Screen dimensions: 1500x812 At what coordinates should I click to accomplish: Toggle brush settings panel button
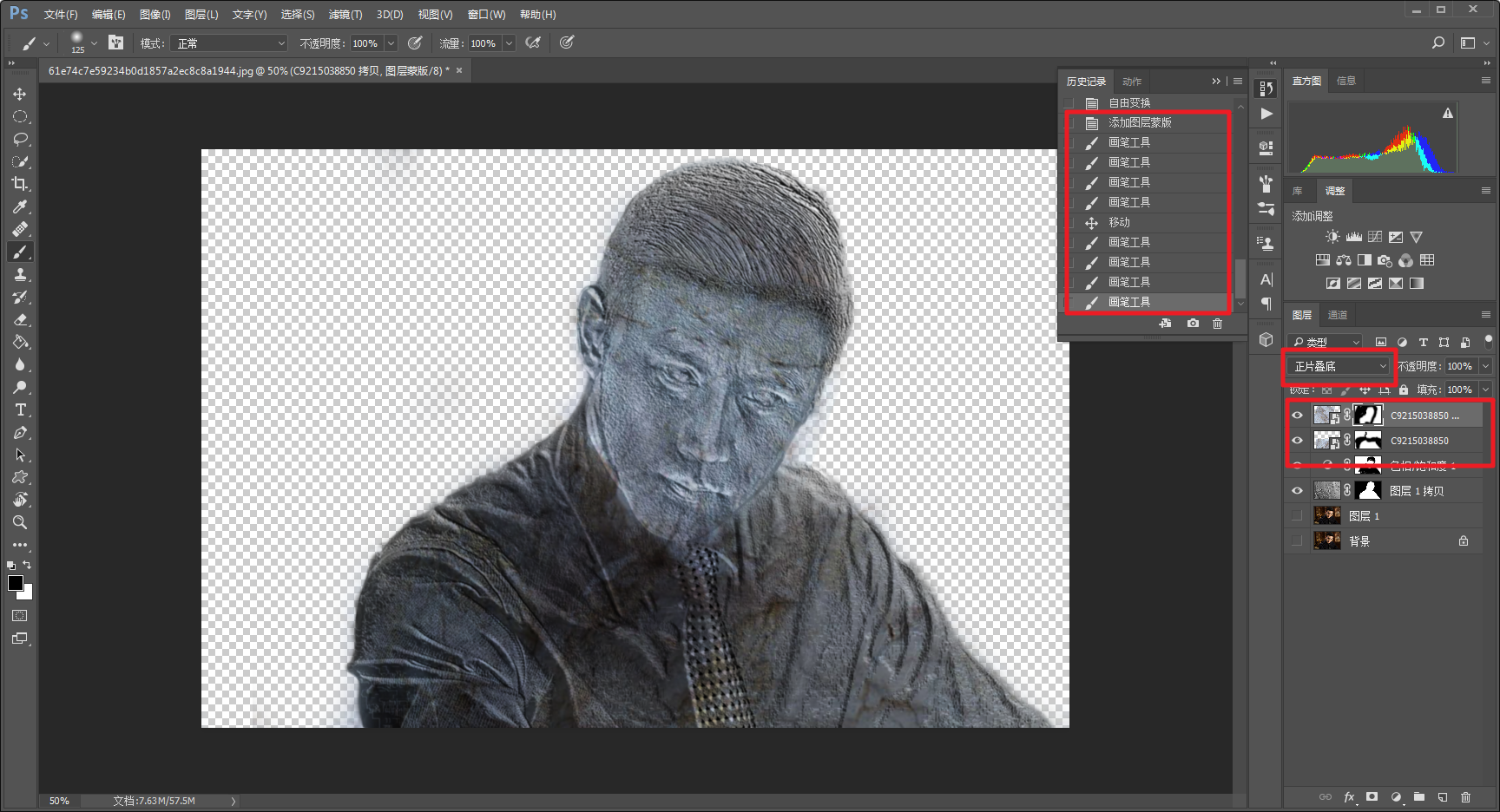pyautogui.click(x=115, y=43)
